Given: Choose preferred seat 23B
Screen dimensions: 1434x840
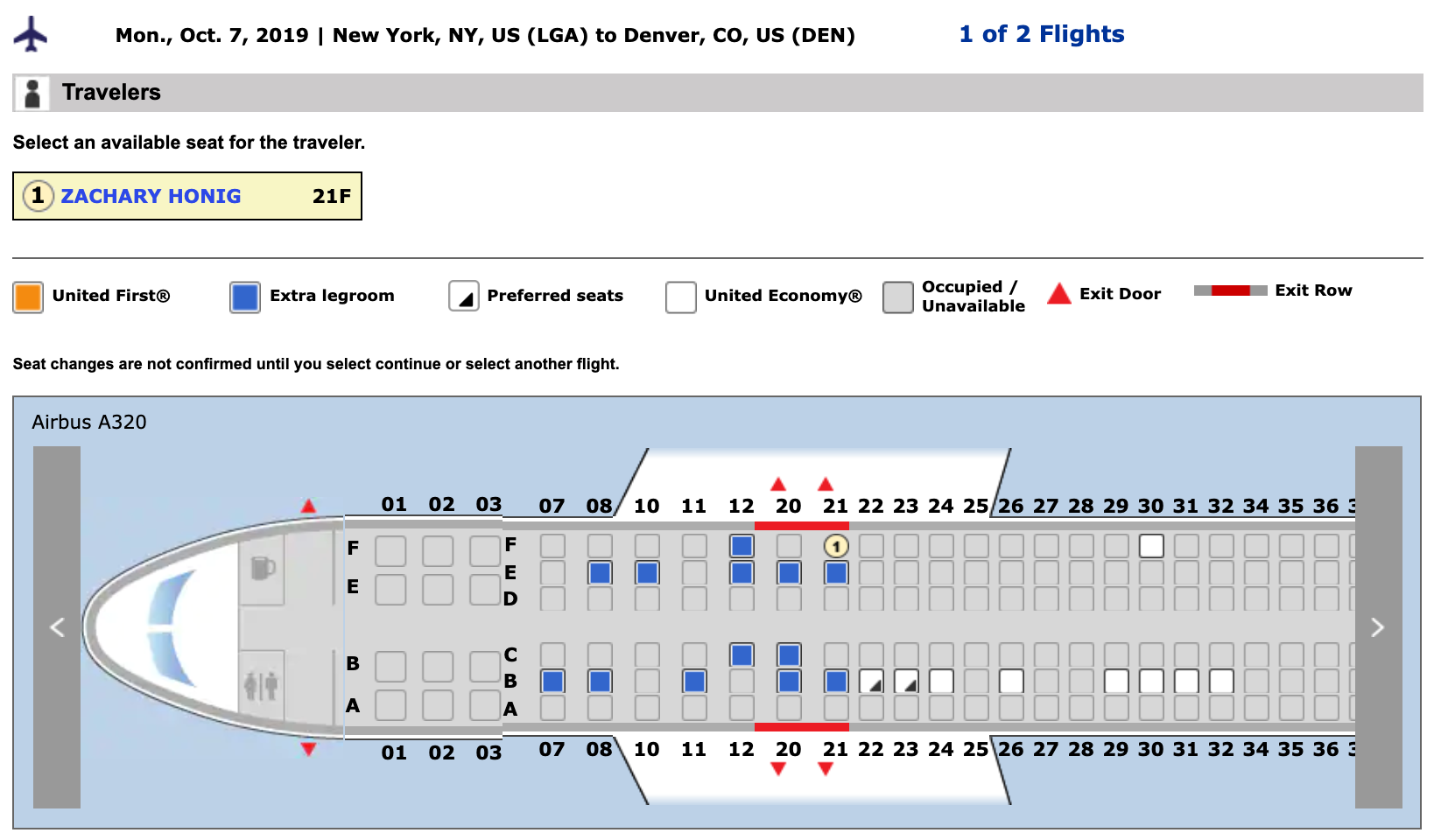Looking at the screenshot, I should click(906, 682).
